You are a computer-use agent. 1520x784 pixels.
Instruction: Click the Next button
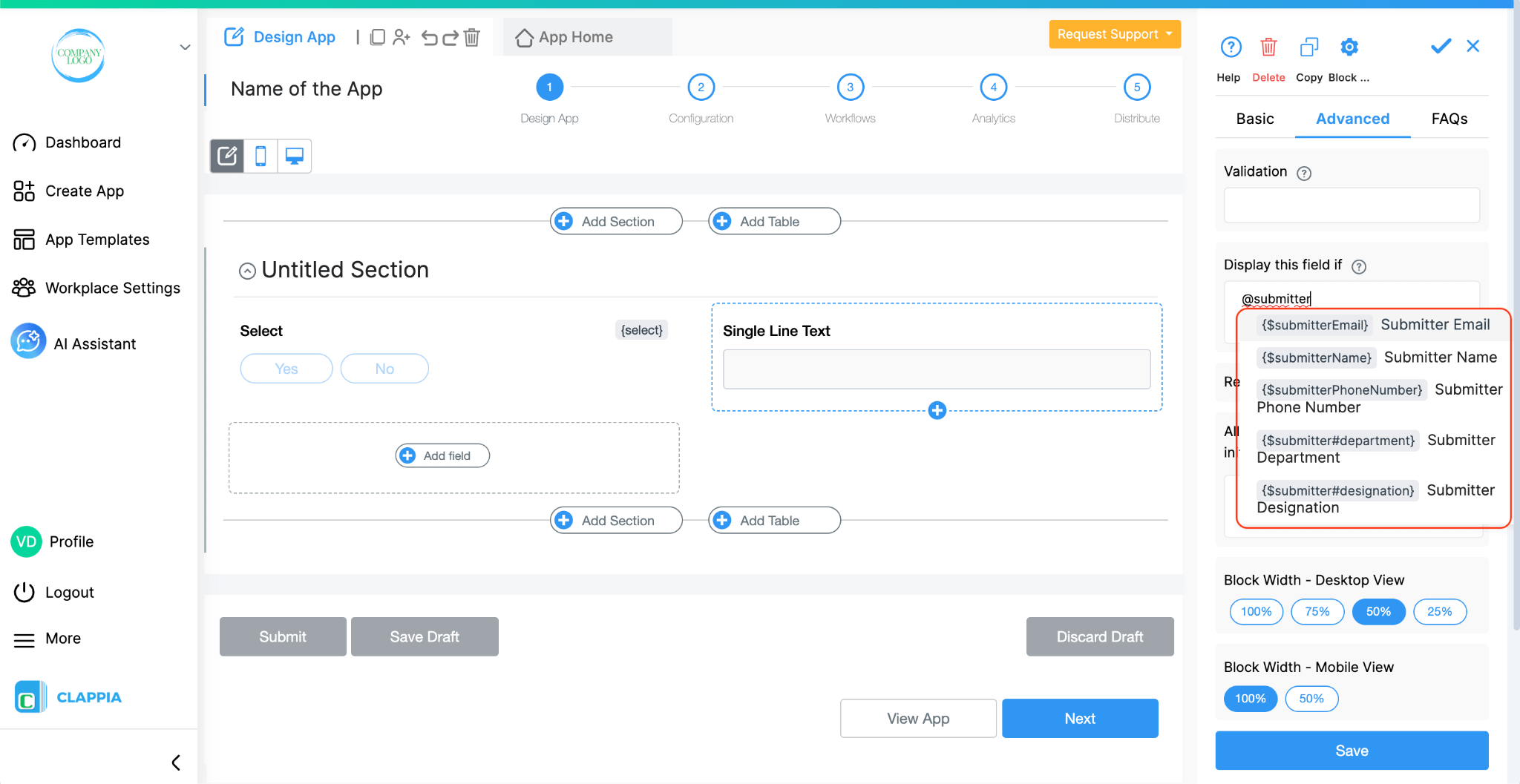click(x=1080, y=718)
